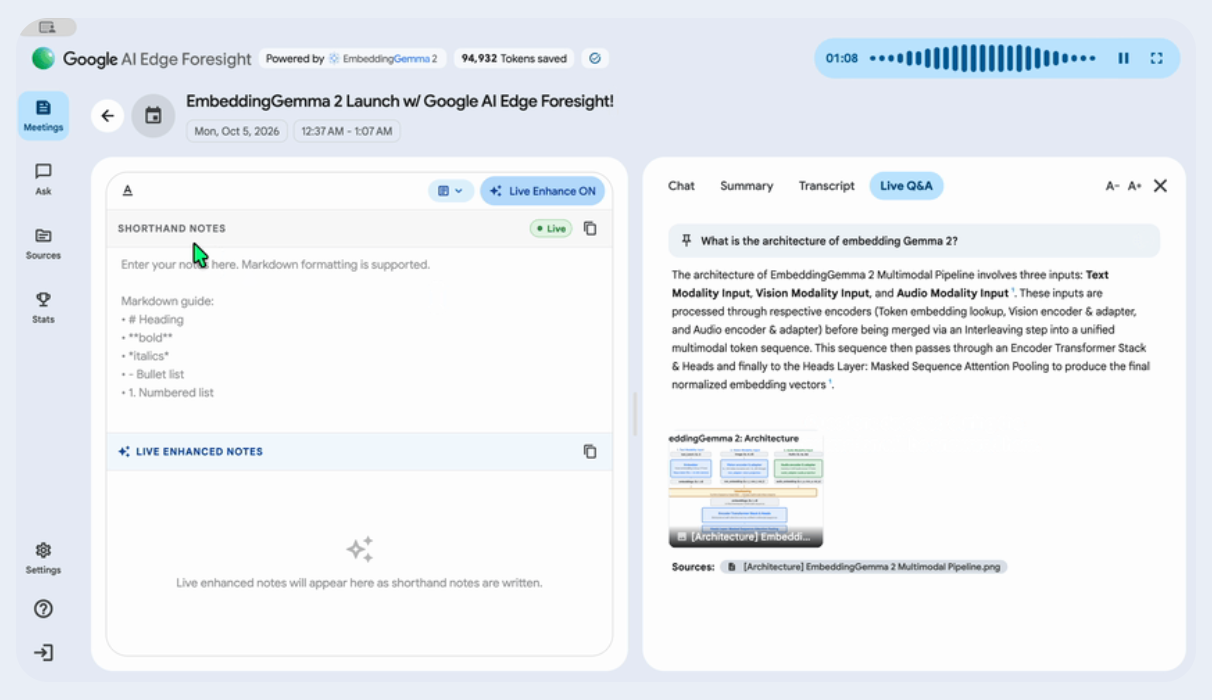Toggle the Live Enhance ON button

click(542, 191)
